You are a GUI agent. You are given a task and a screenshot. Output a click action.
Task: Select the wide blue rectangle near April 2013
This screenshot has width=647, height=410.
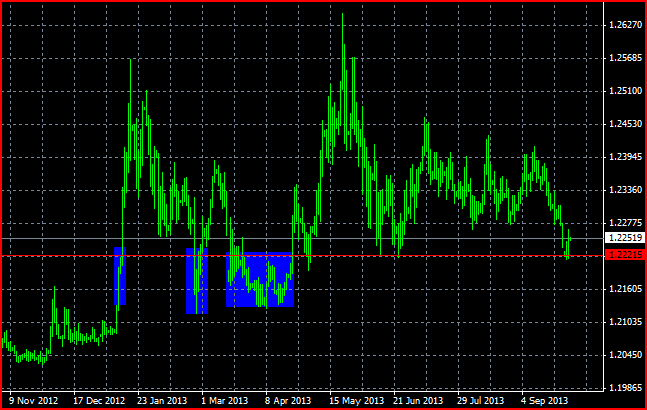260,280
